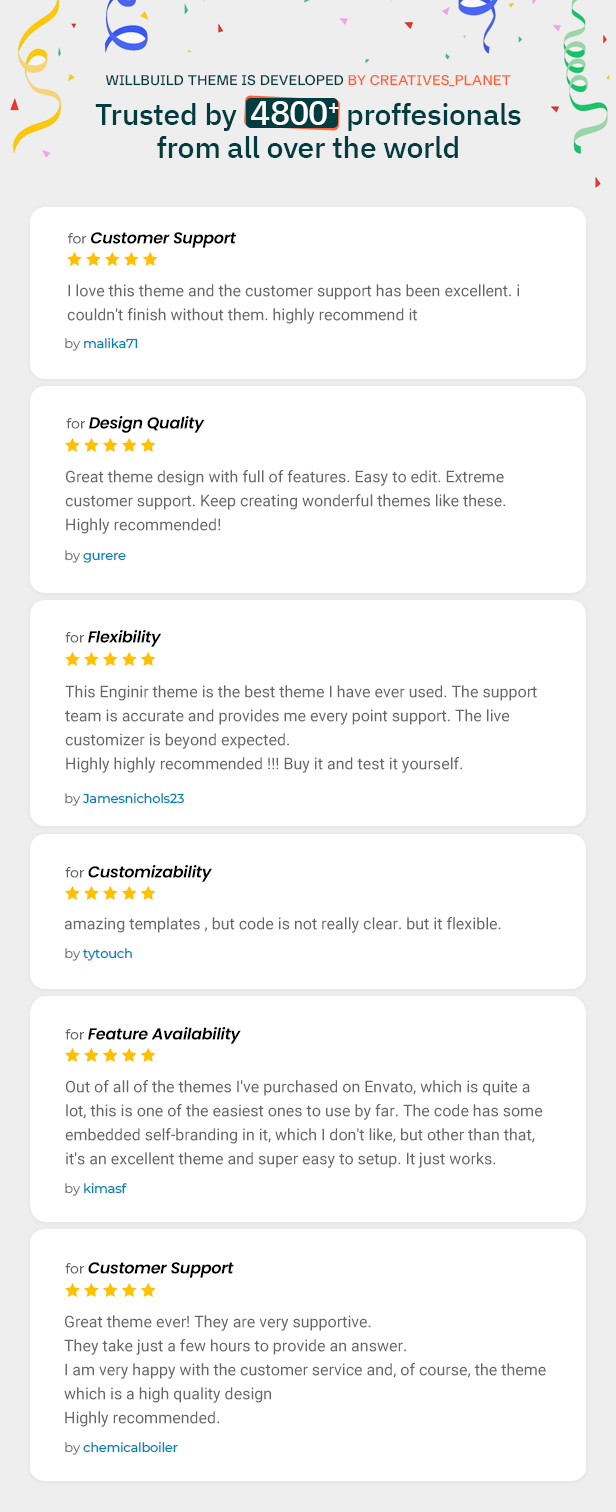
Task: Click the middle star in chemicalboiler's rating
Action: pos(110,1290)
